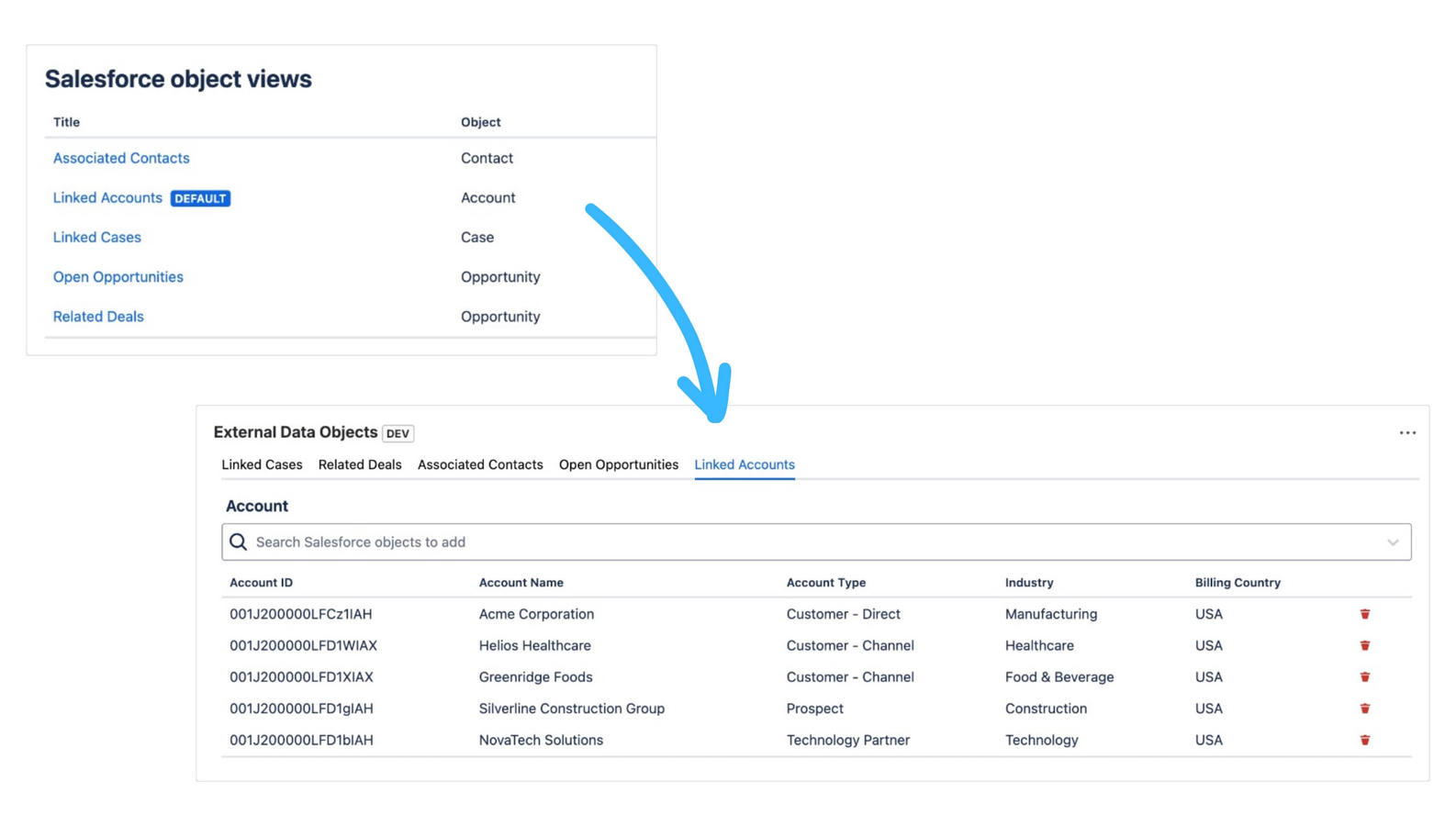Select account ID 001J200000LFD1bIAH

(301, 740)
